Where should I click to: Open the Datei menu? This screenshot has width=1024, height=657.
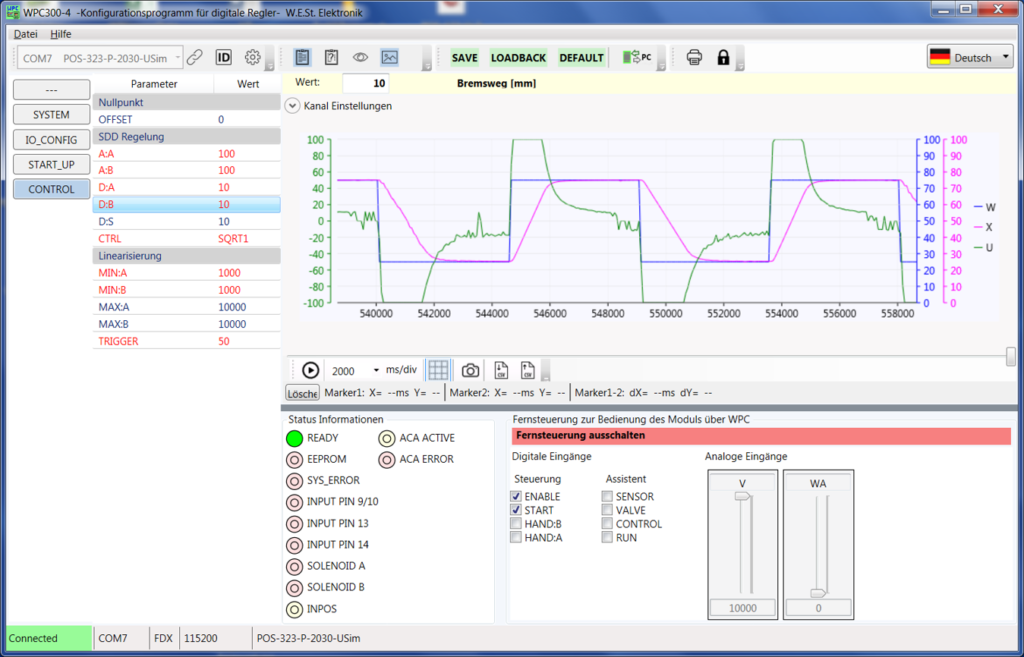(26, 34)
